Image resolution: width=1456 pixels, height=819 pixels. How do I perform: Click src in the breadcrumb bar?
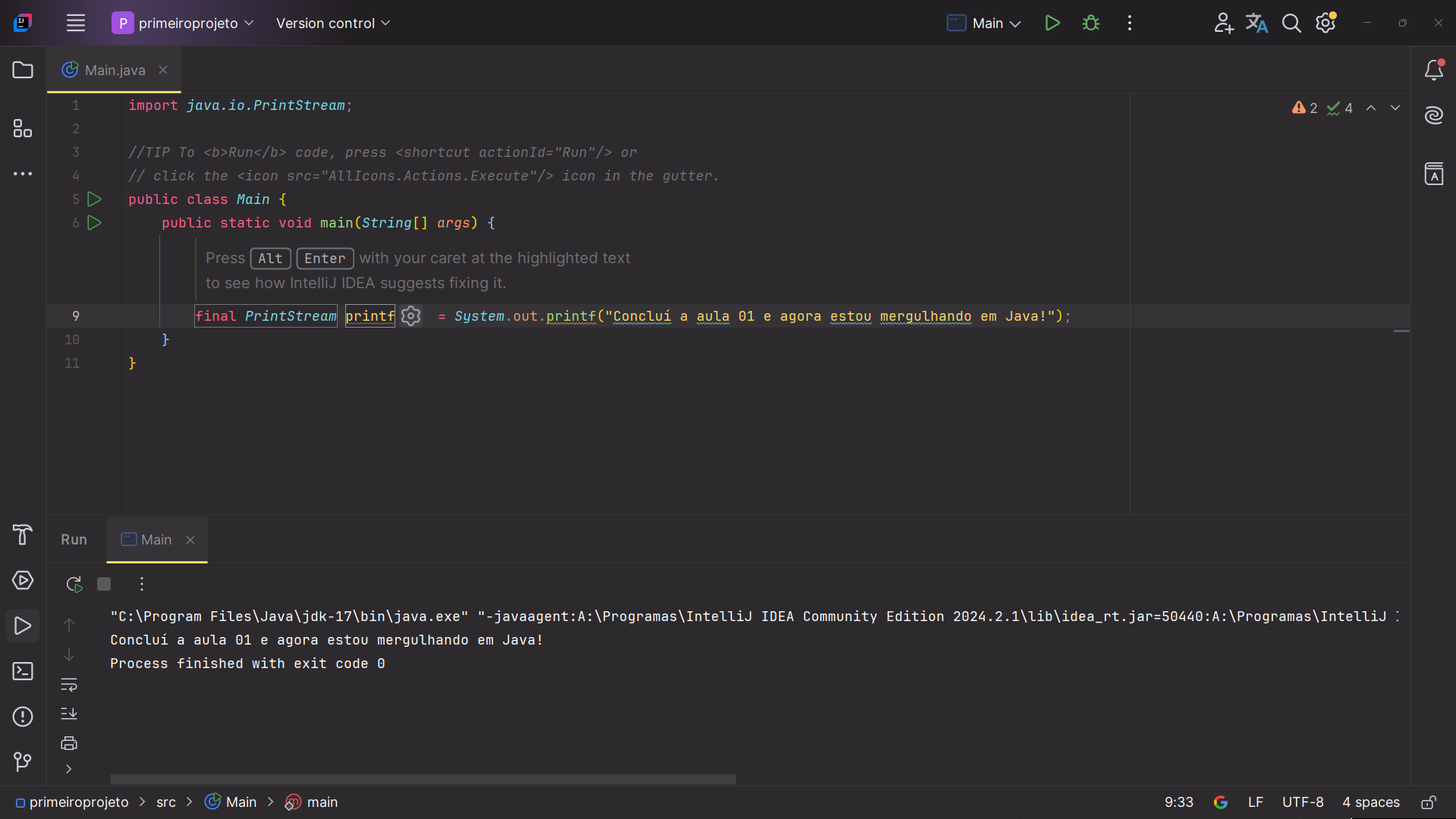tap(166, 802)
